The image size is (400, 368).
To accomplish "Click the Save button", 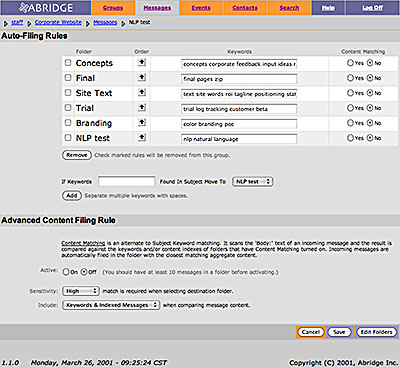I will point(339,332).
